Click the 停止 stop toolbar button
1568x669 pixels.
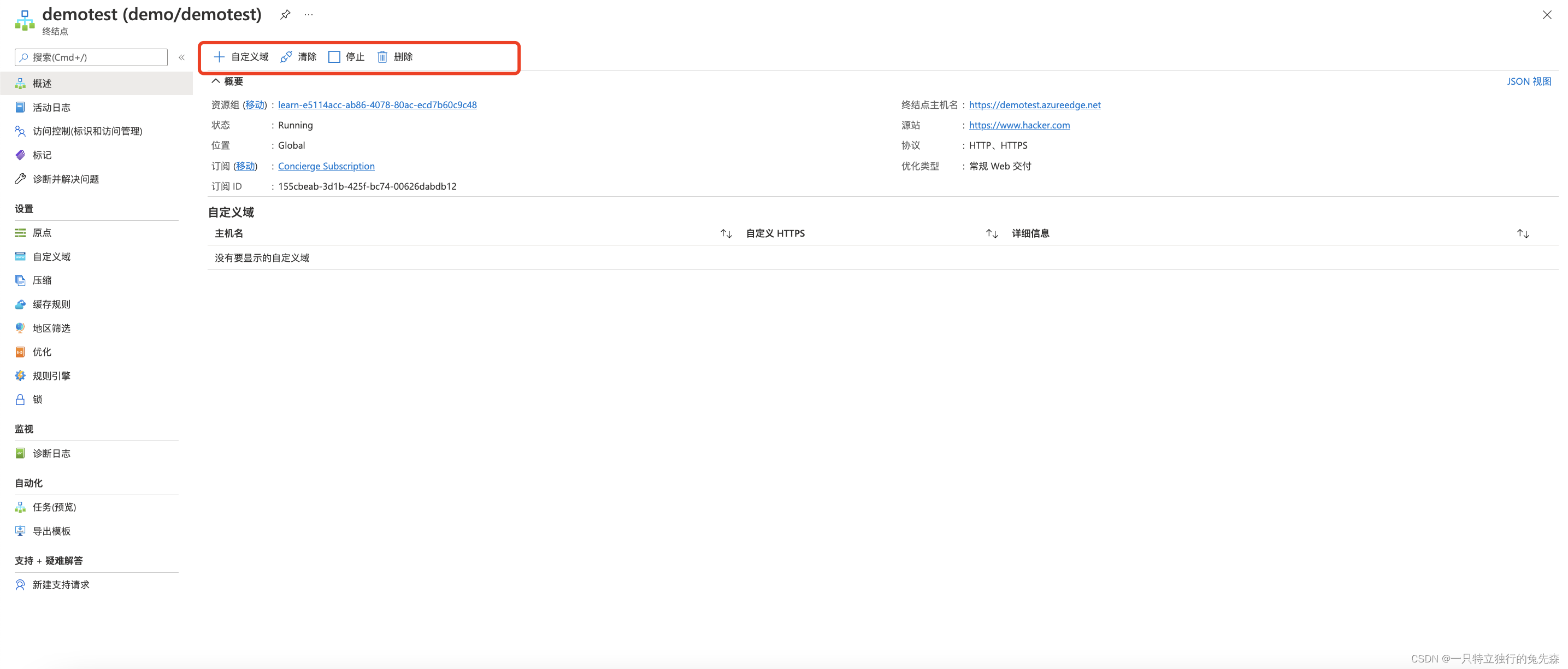click(346, 57)
